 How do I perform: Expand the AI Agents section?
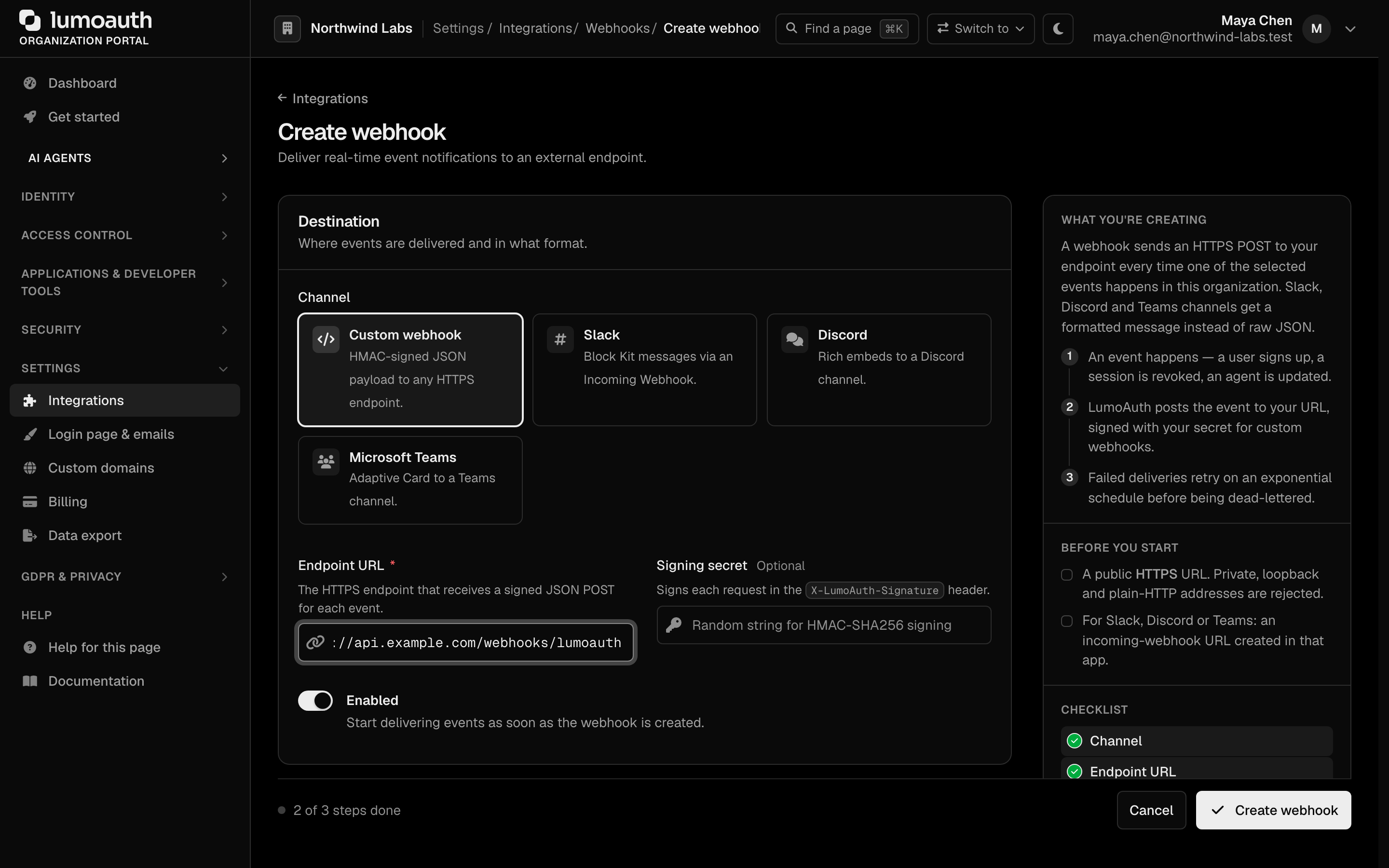125,158
